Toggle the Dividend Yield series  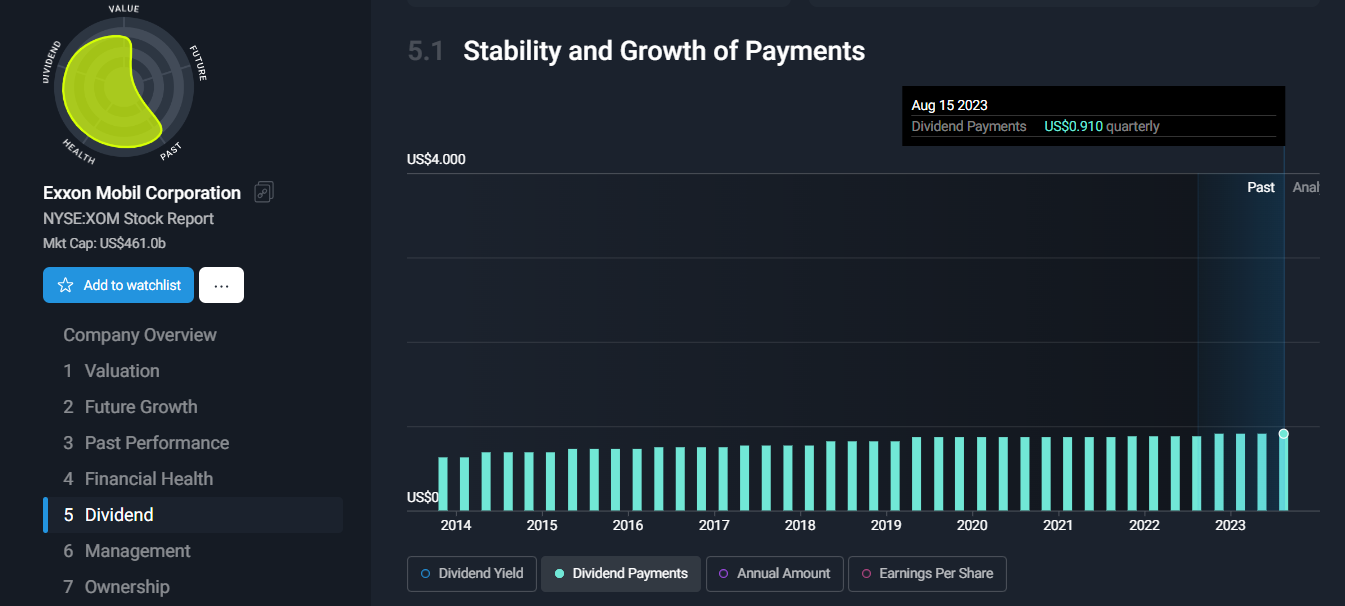click(x=472, y=574)
